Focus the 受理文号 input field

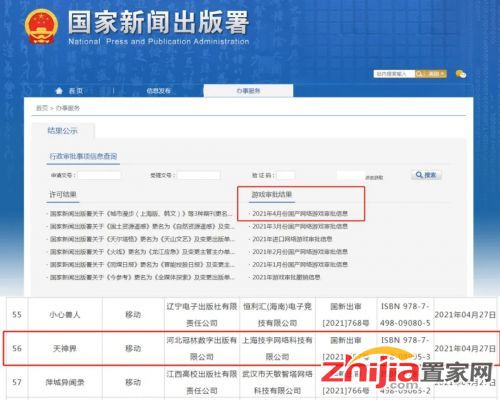tap(199, 175)
